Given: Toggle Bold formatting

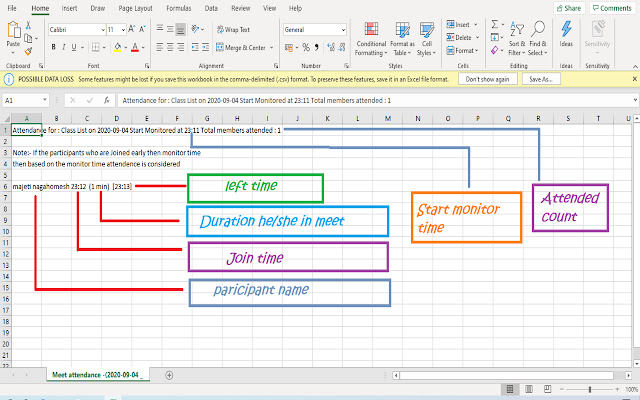Looking at the screenshot, I should click(51, 46).
